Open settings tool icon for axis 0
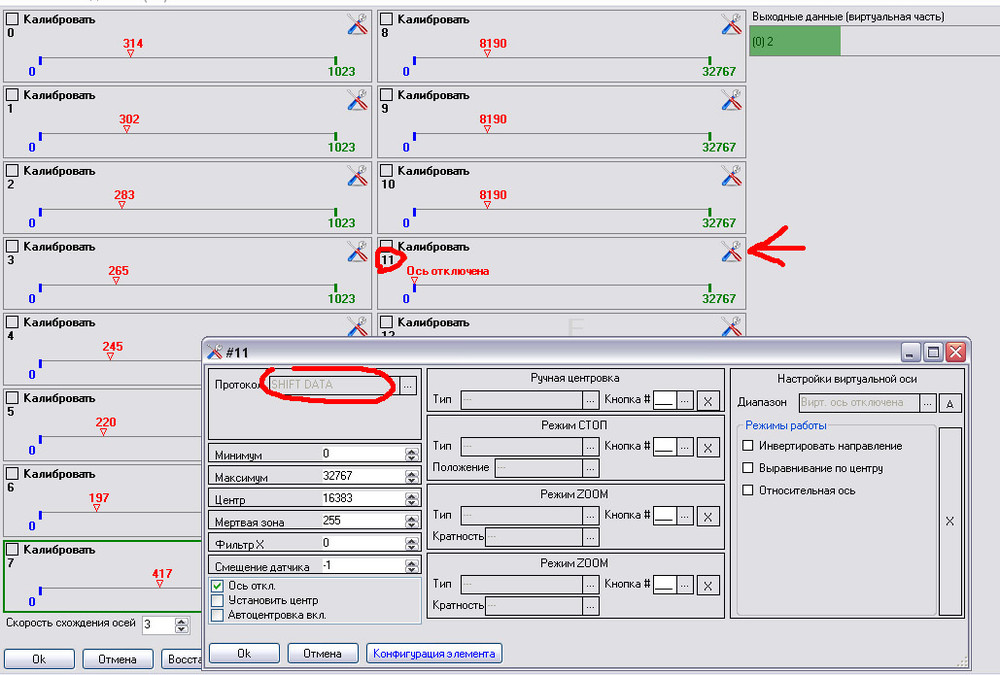The width and height of the screenshot is (1000, 675). [357, 24]
